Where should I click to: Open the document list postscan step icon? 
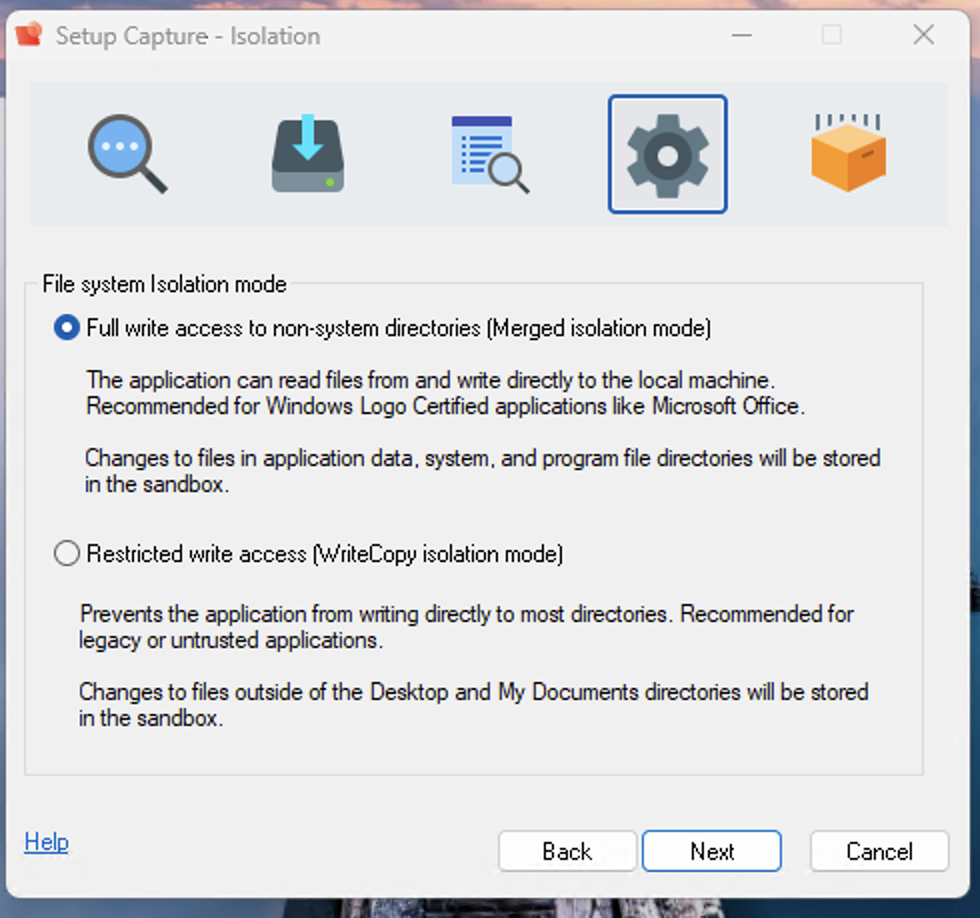pos(488,154)
